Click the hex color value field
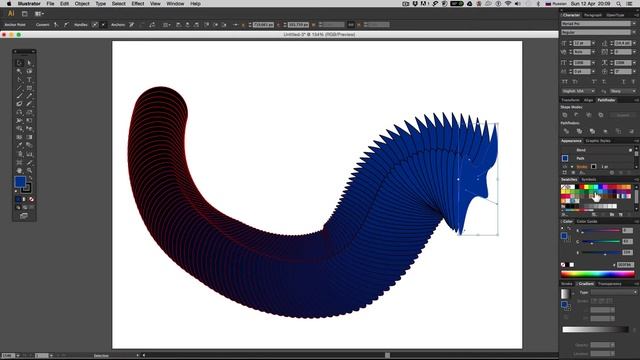 point(626,265)
